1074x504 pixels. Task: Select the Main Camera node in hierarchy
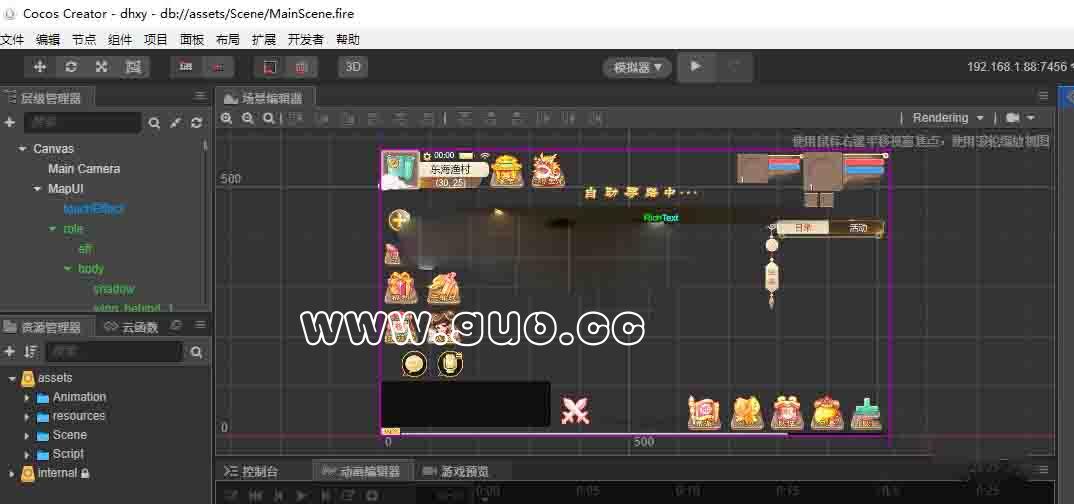click(84, 169)
